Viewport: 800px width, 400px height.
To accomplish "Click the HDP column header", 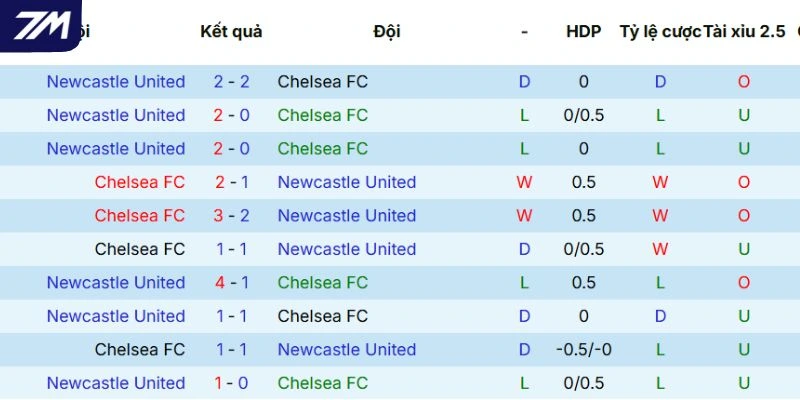I will click(583, 32).
